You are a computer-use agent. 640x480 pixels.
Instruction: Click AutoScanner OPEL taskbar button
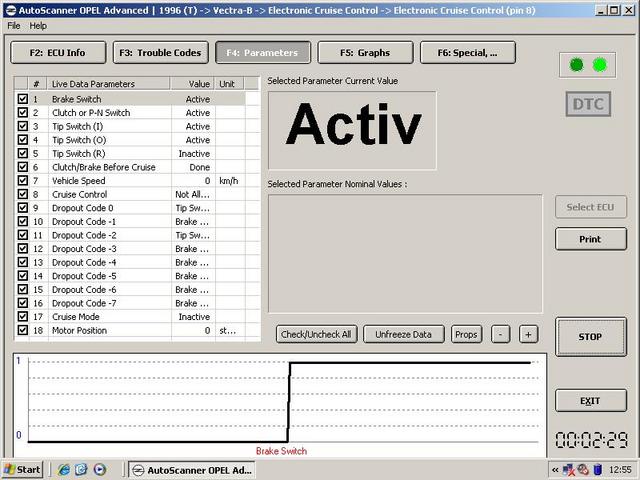point(192,470)
